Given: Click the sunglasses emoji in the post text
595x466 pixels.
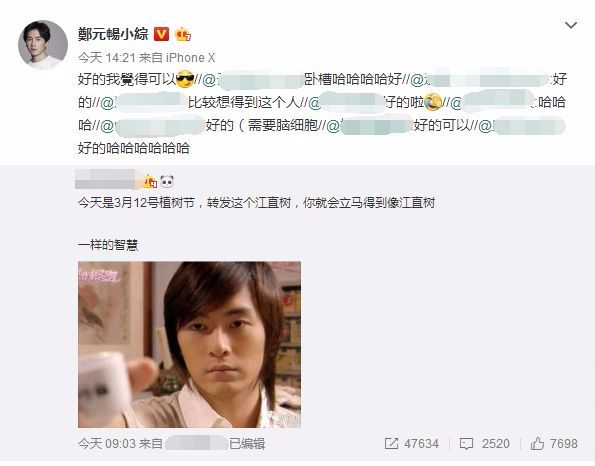Looking at the screenshot, I should (x=185, y=79).
